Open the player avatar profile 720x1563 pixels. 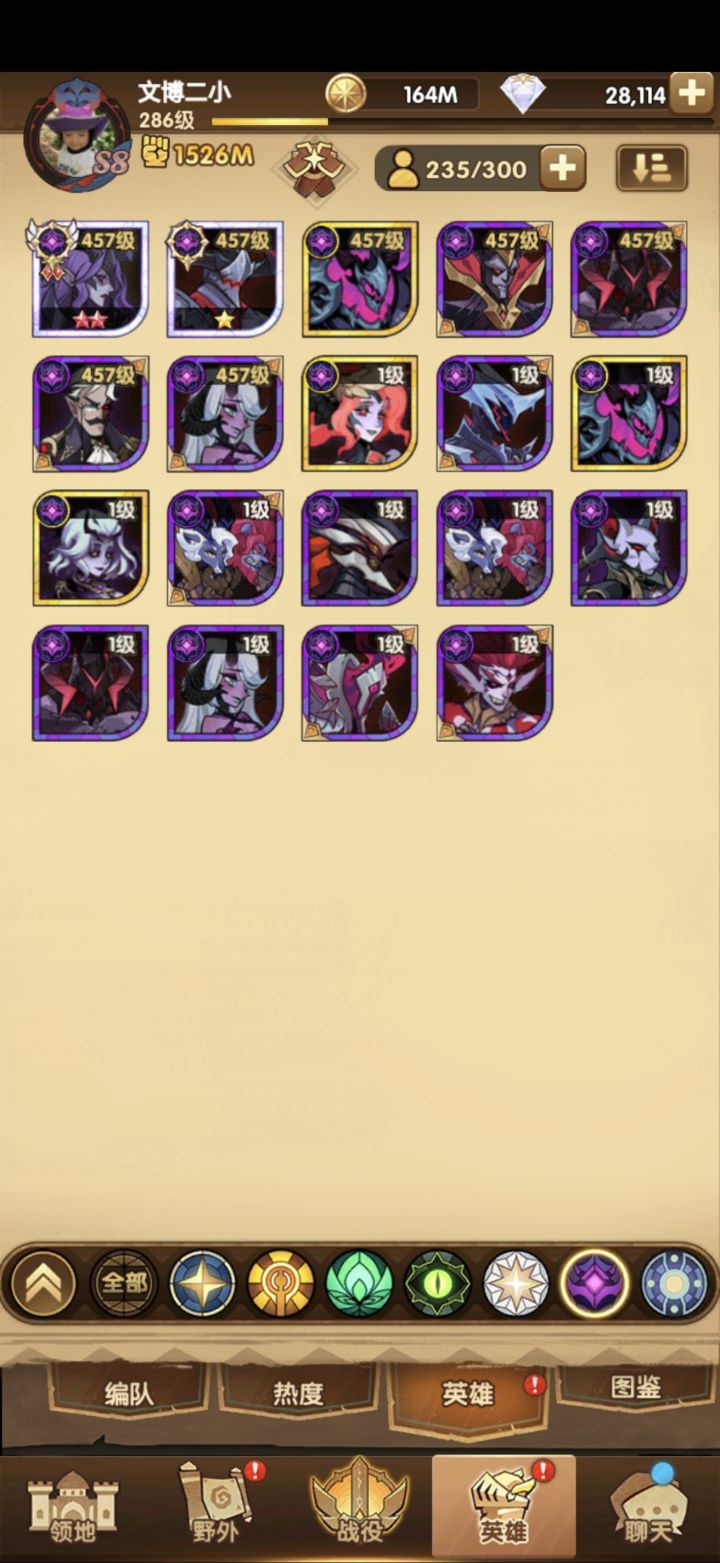76,136
